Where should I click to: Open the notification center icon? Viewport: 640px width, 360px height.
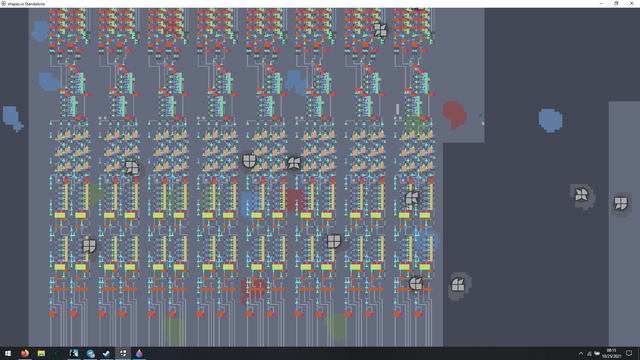tap(629, 353)
